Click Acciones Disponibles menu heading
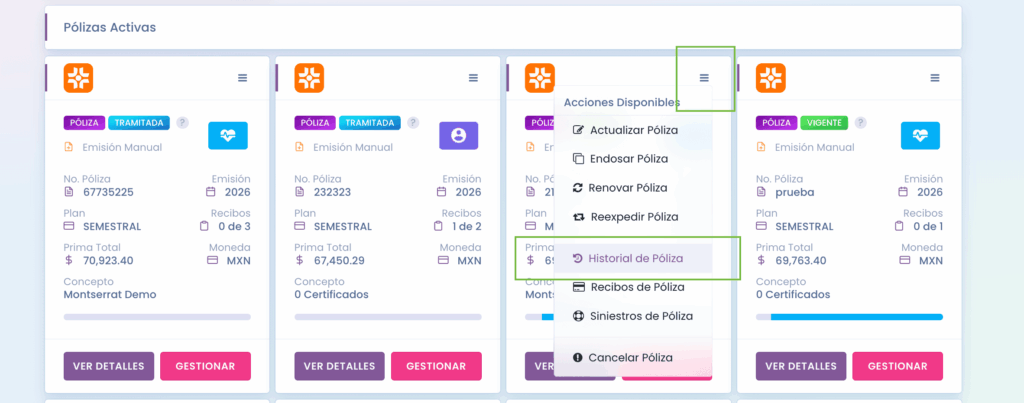 pos(622,103)
